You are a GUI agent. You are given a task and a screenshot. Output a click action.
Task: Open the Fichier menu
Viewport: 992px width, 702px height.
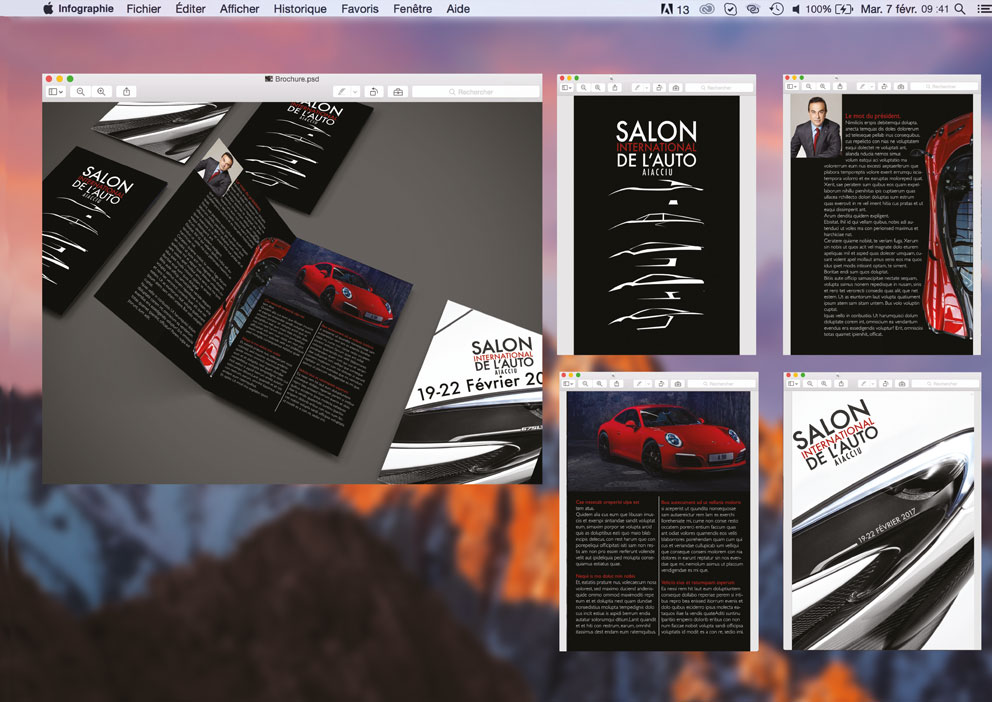[144, 9]
